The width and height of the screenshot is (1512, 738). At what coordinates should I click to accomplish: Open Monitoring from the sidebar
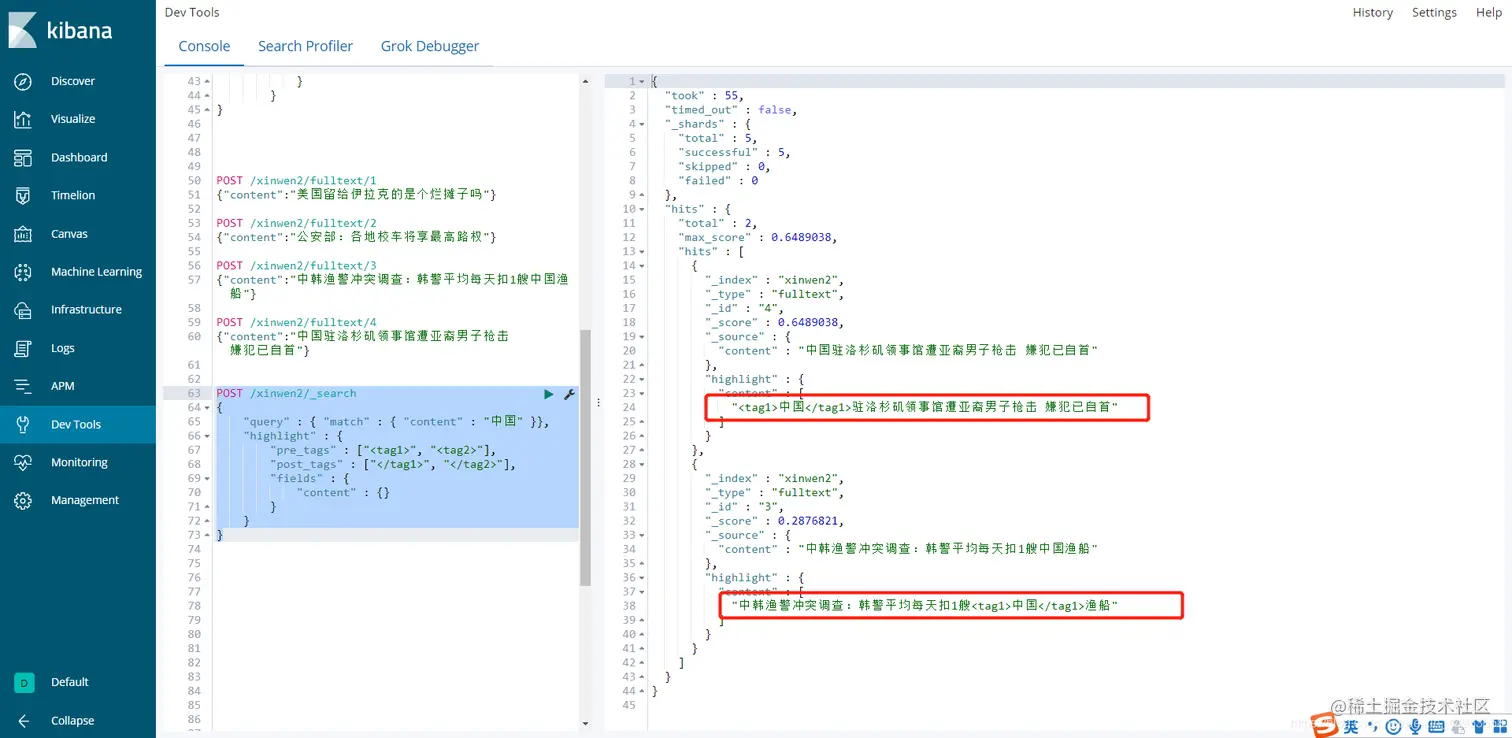[x=78, y=463]
